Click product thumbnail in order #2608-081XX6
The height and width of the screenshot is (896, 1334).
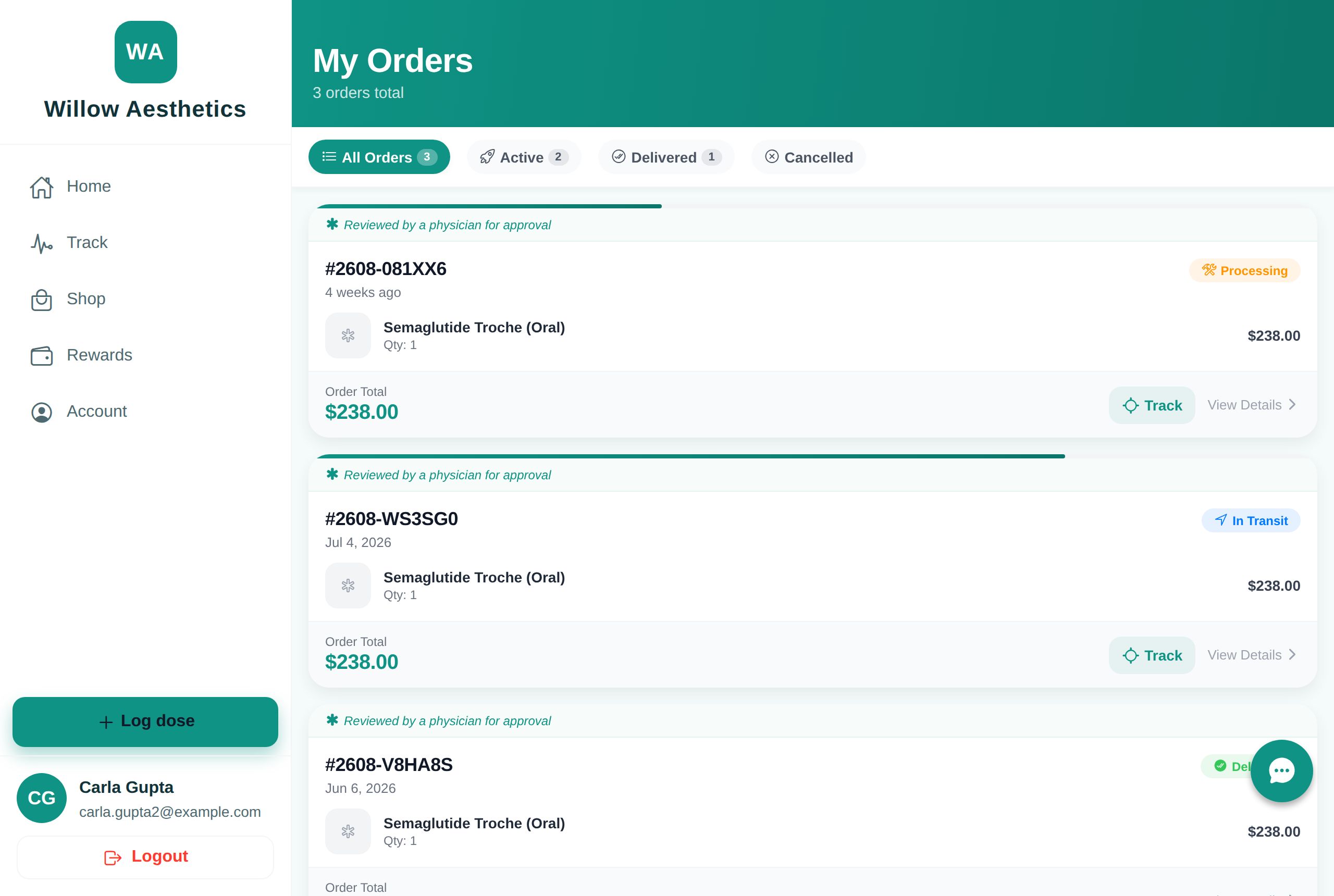coord(348,335)
